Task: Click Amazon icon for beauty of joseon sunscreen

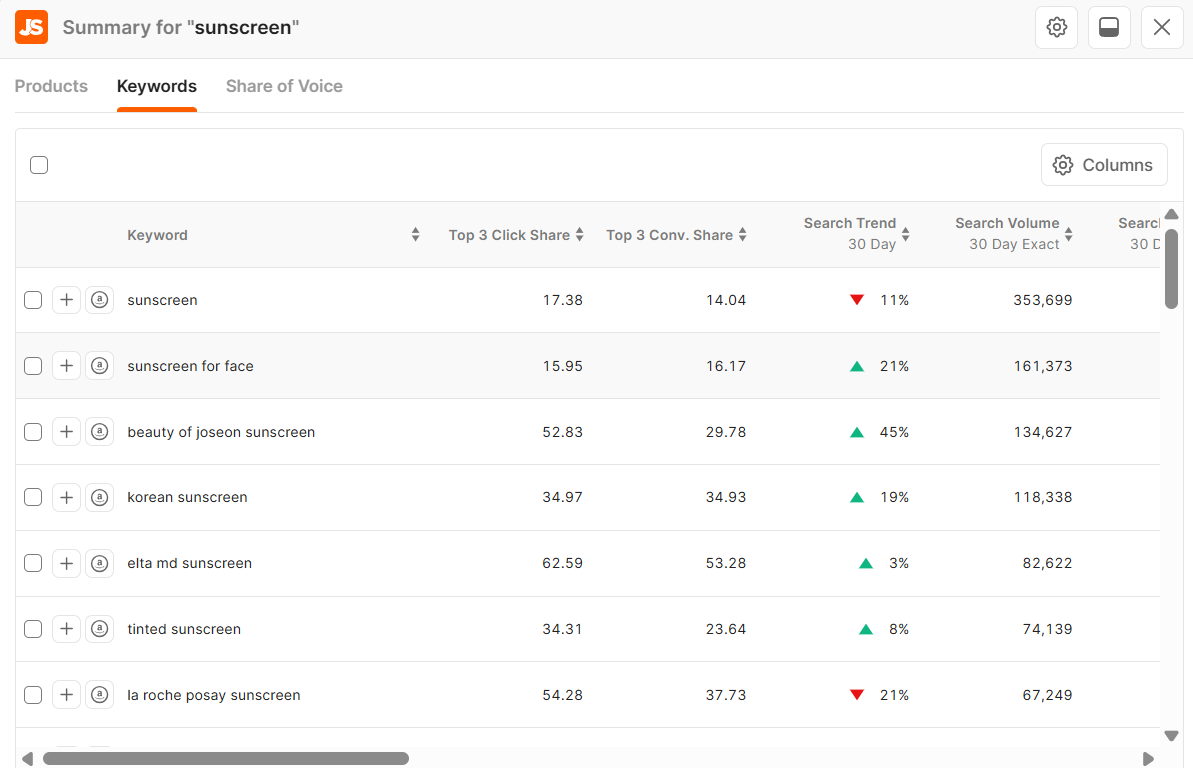Action: (99, 432)
